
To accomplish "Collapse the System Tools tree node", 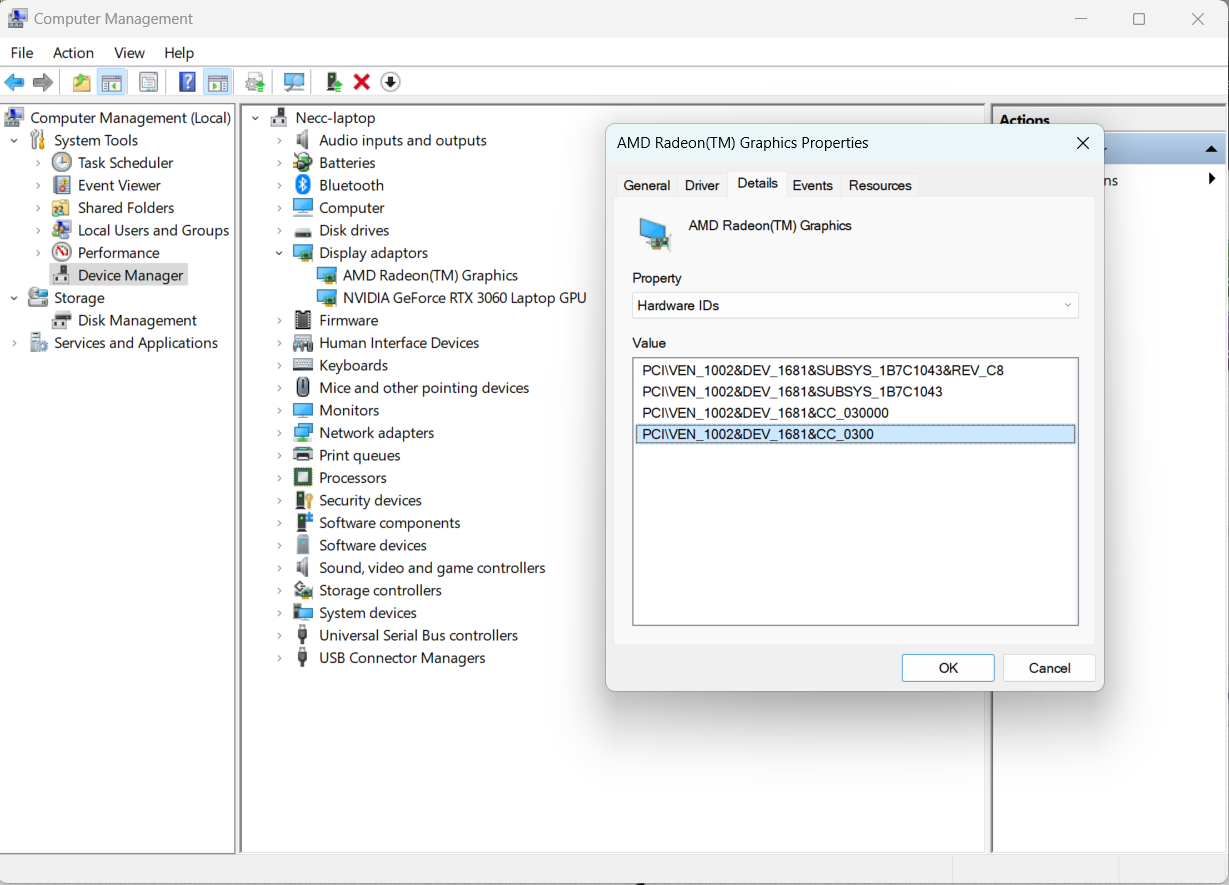I will [x=15, y=140].
